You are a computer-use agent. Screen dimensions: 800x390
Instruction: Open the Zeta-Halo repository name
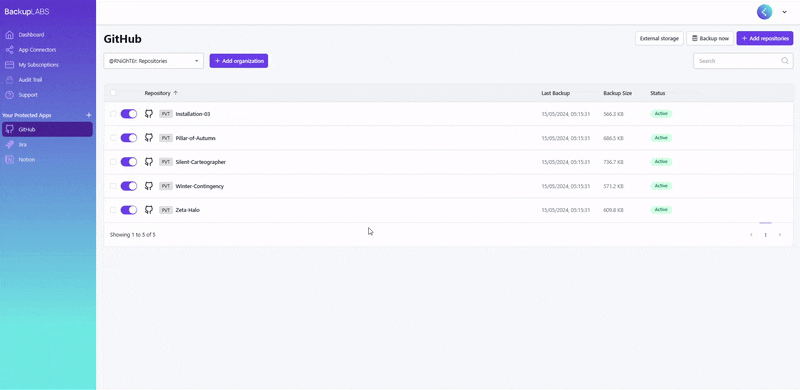[187, 210]
